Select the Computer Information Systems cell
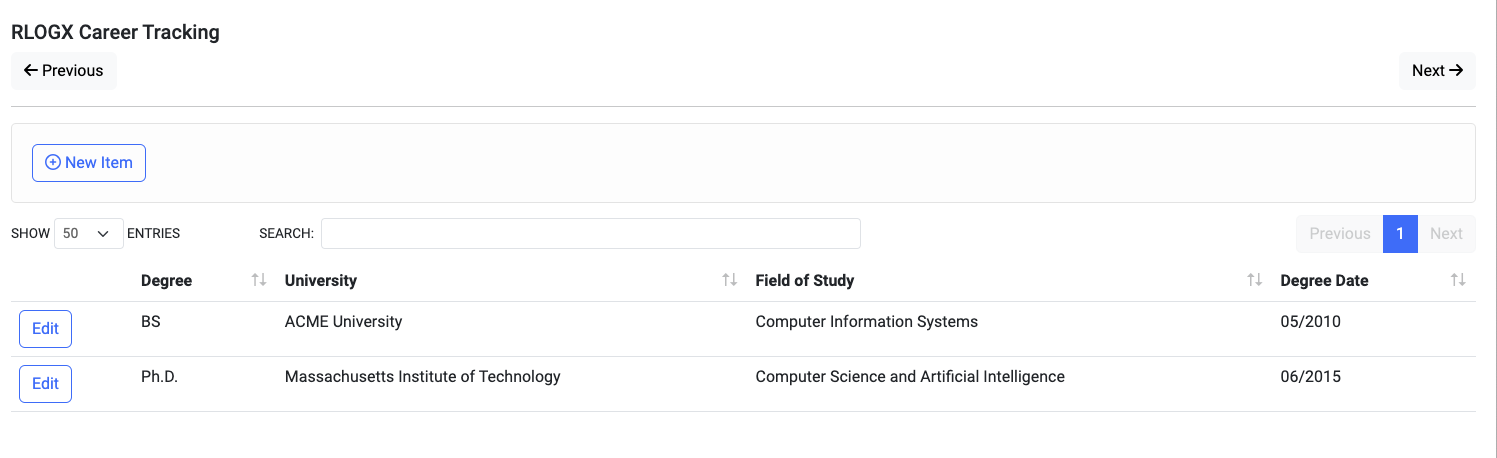Image resolution: width=1497 pixels, height=458 pixels. pyautogui.click(x=866, y=322)
